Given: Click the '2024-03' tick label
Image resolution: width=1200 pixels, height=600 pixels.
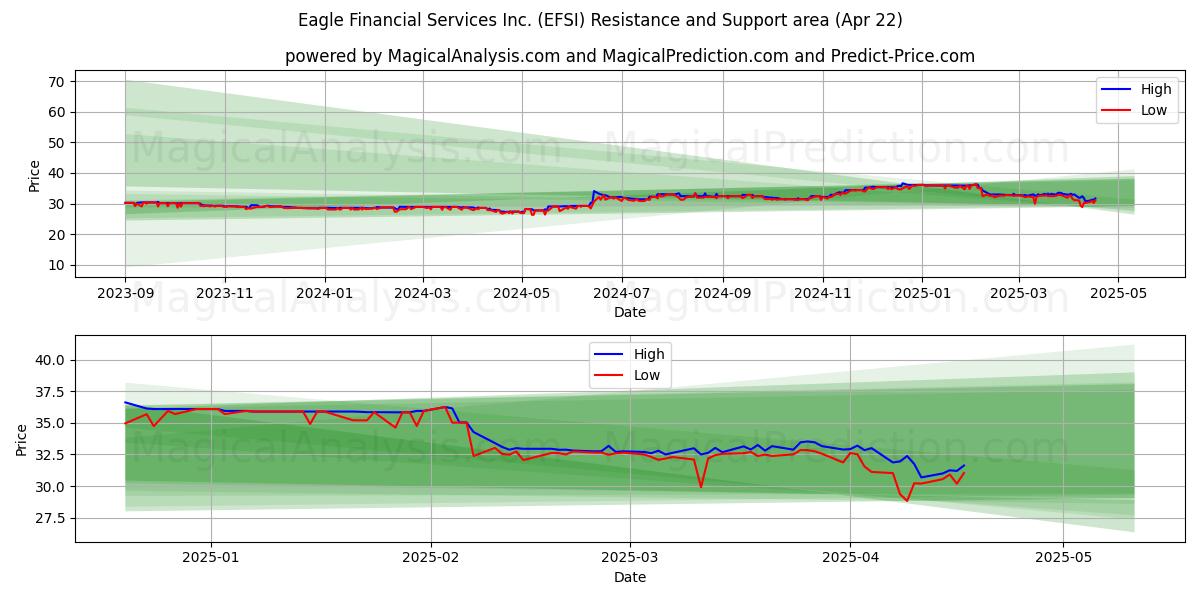Looking at the screenshot, I should pyautogui.click(x=422, y=293).
